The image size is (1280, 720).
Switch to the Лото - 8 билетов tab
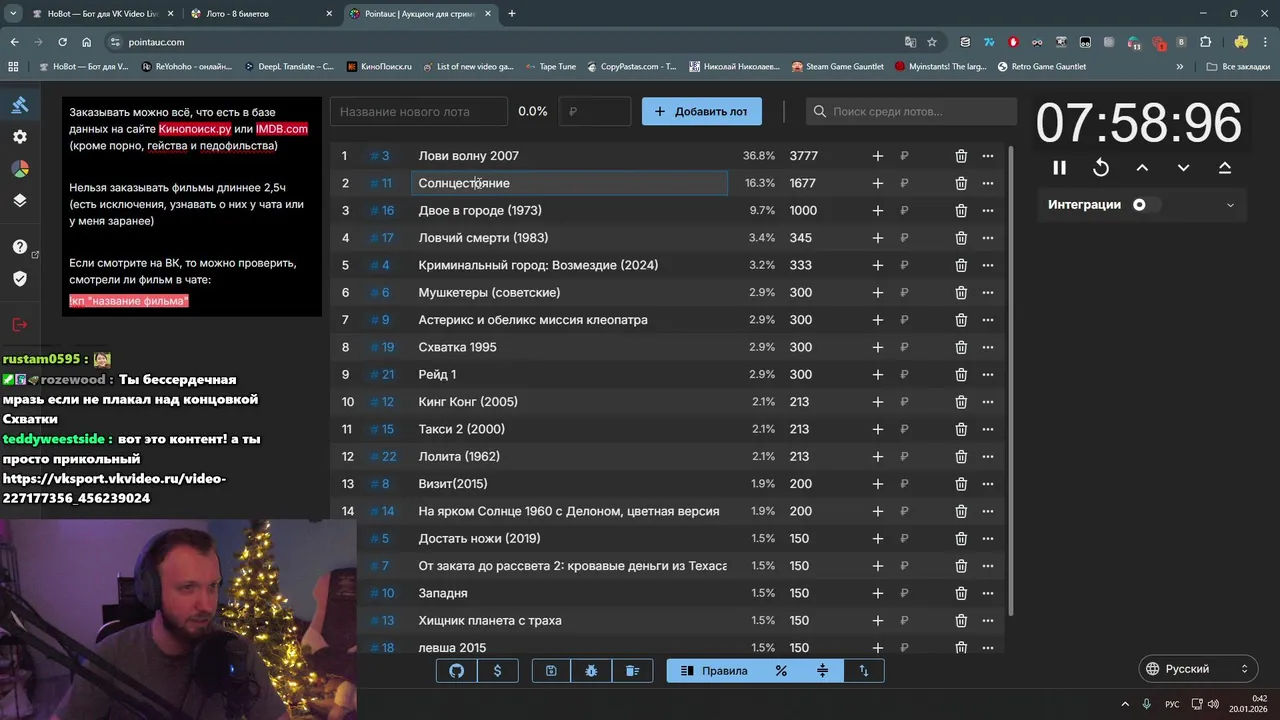tap(262, 14)
